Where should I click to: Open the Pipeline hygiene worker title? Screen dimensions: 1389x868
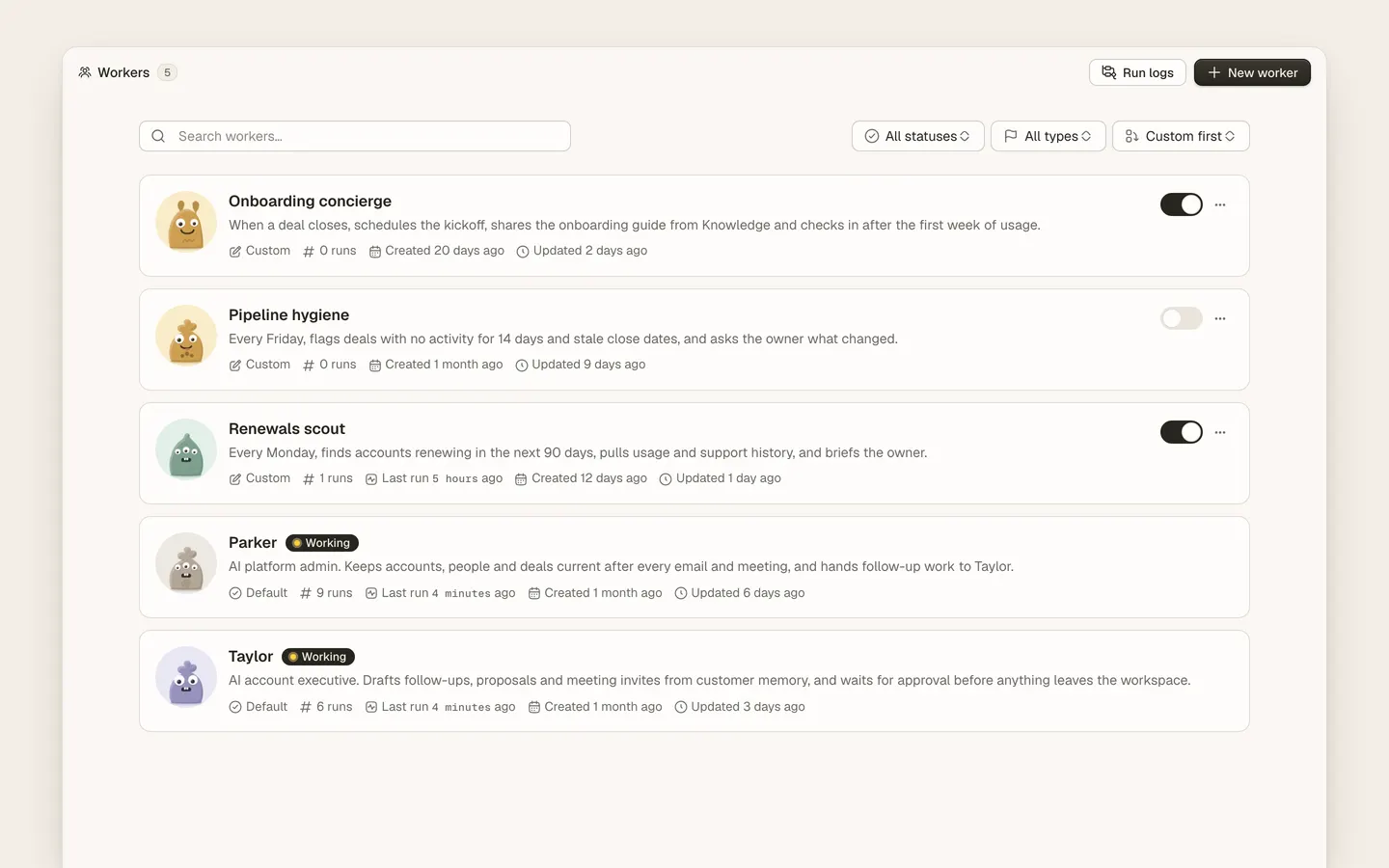coord(288,314)
